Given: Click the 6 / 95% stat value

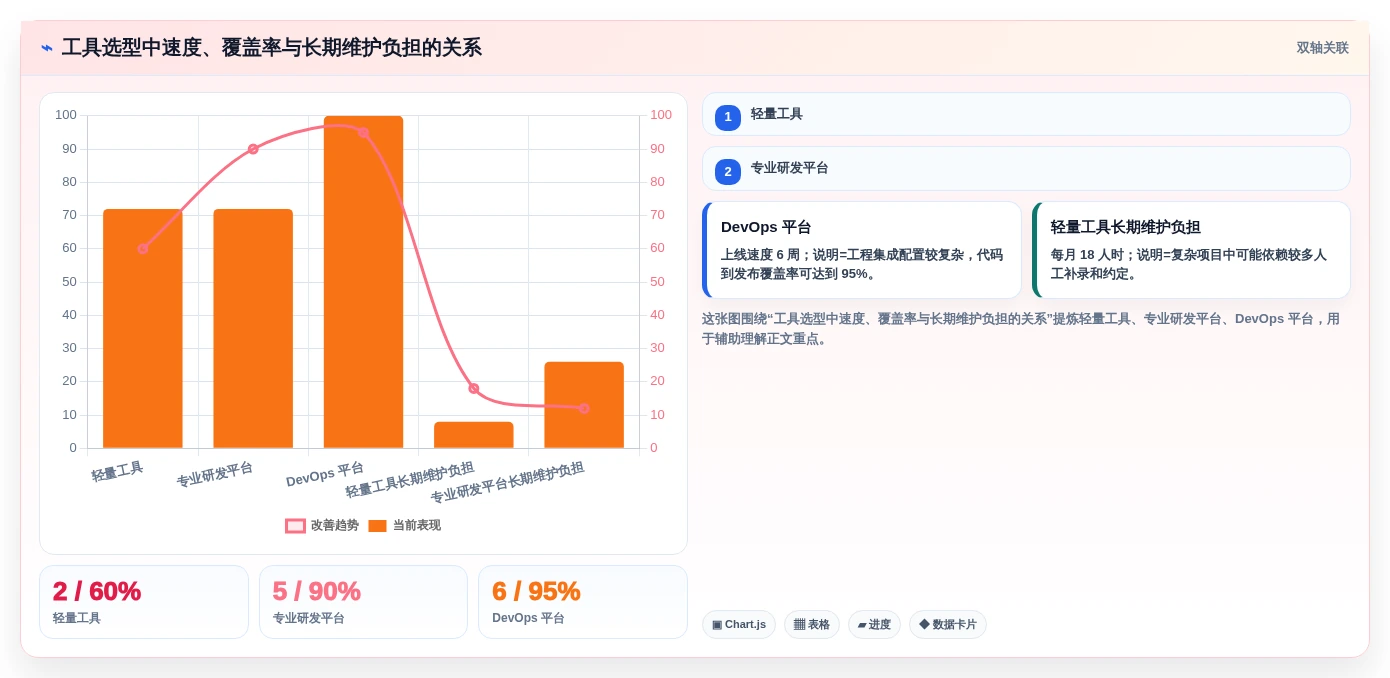Looking at the screenshot, I should 536,591.
